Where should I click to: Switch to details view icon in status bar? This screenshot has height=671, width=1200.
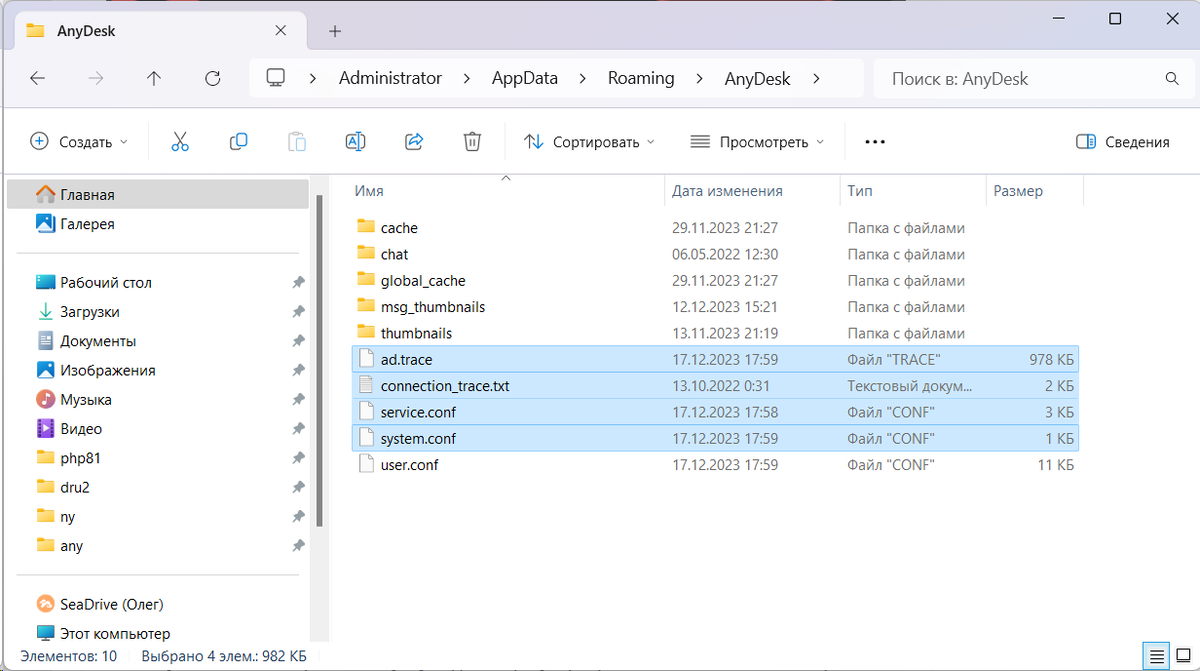tap(1158, 656)
